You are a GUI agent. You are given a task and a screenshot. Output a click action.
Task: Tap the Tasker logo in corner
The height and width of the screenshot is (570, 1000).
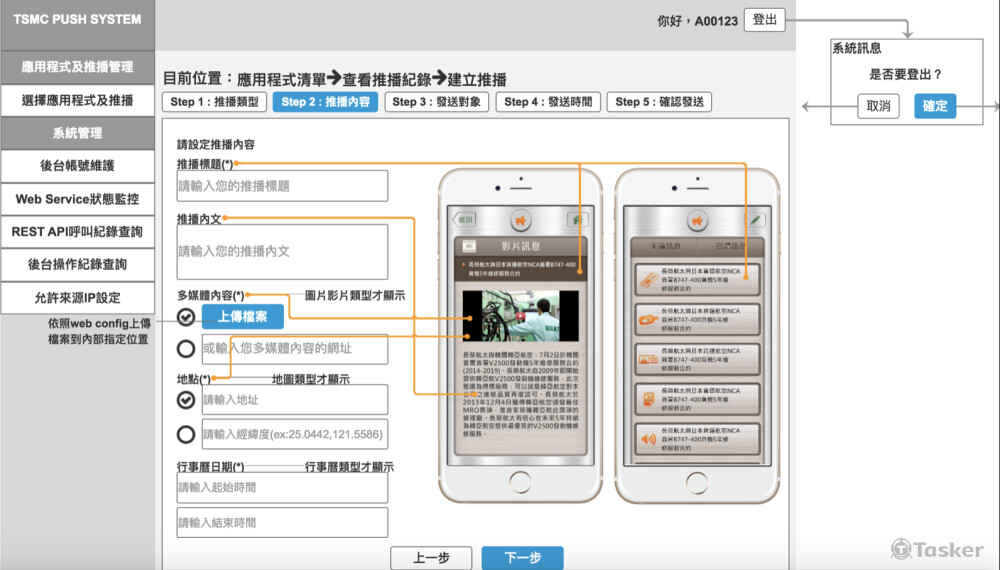(937, 549)
